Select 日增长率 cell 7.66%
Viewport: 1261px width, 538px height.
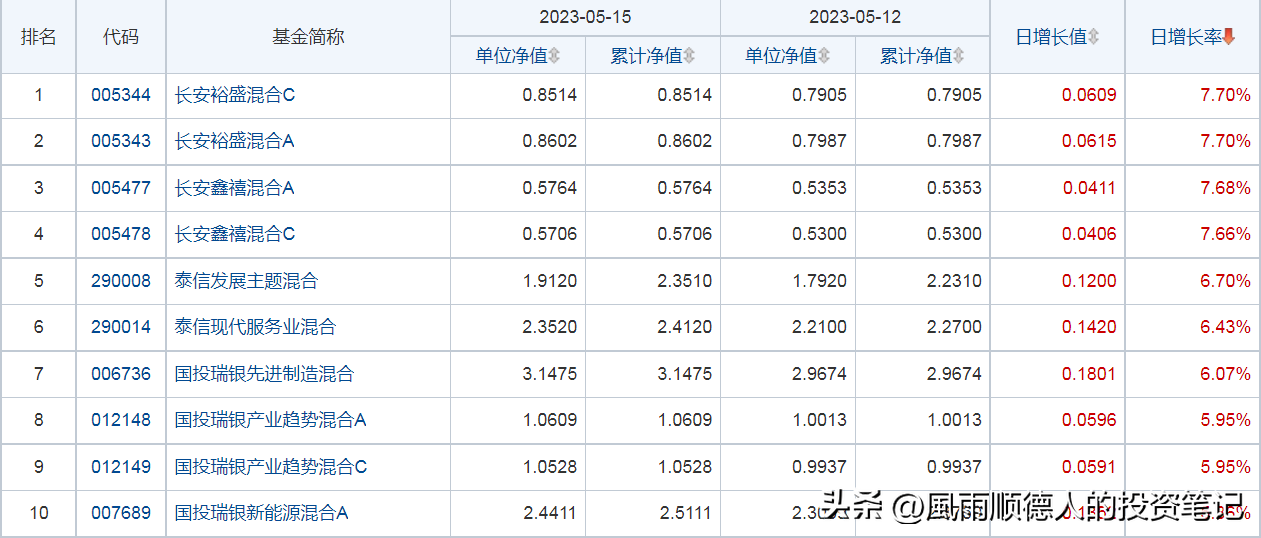1226,234
